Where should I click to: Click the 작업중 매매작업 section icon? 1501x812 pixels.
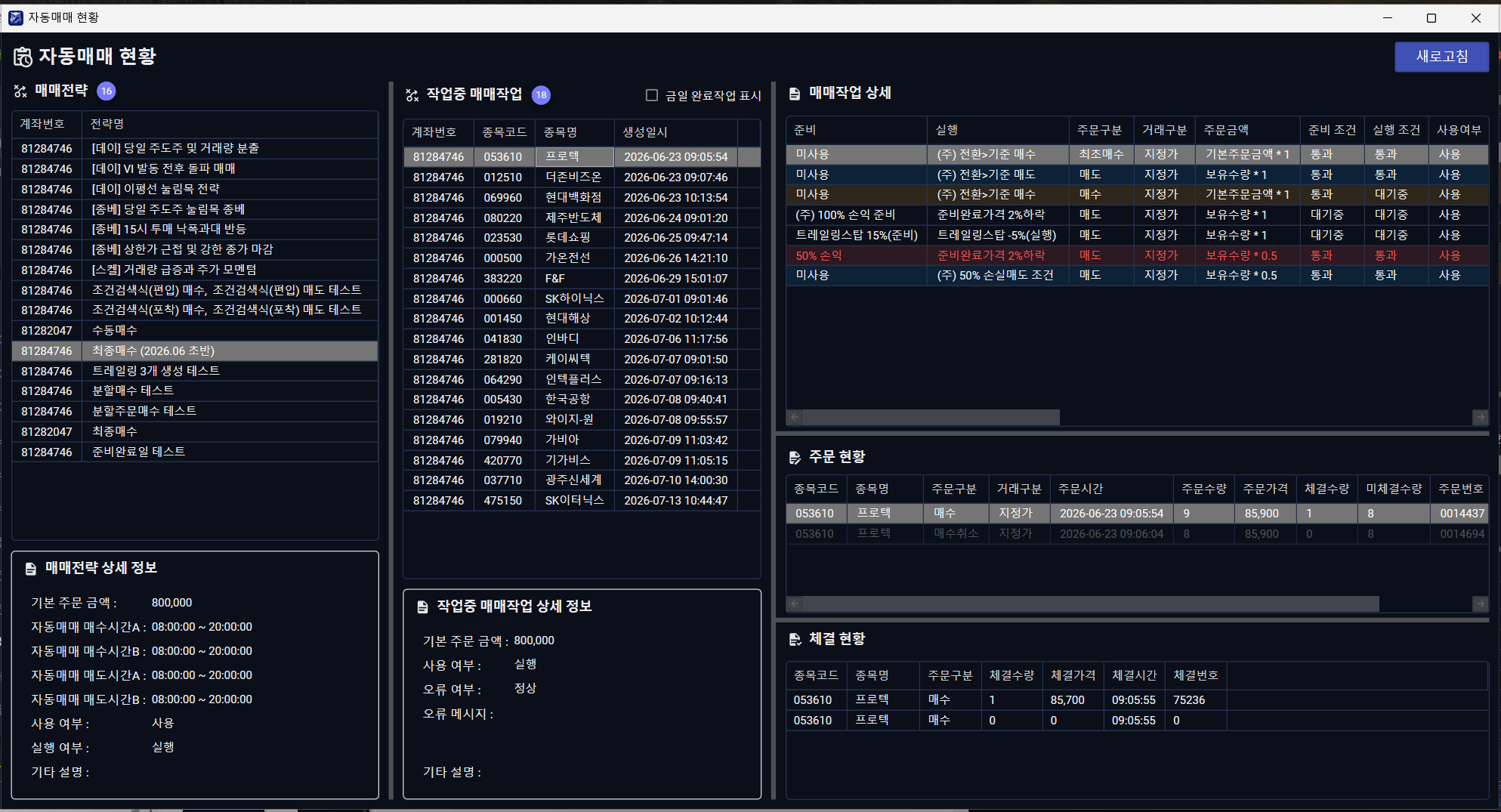[x=412, y=94]
